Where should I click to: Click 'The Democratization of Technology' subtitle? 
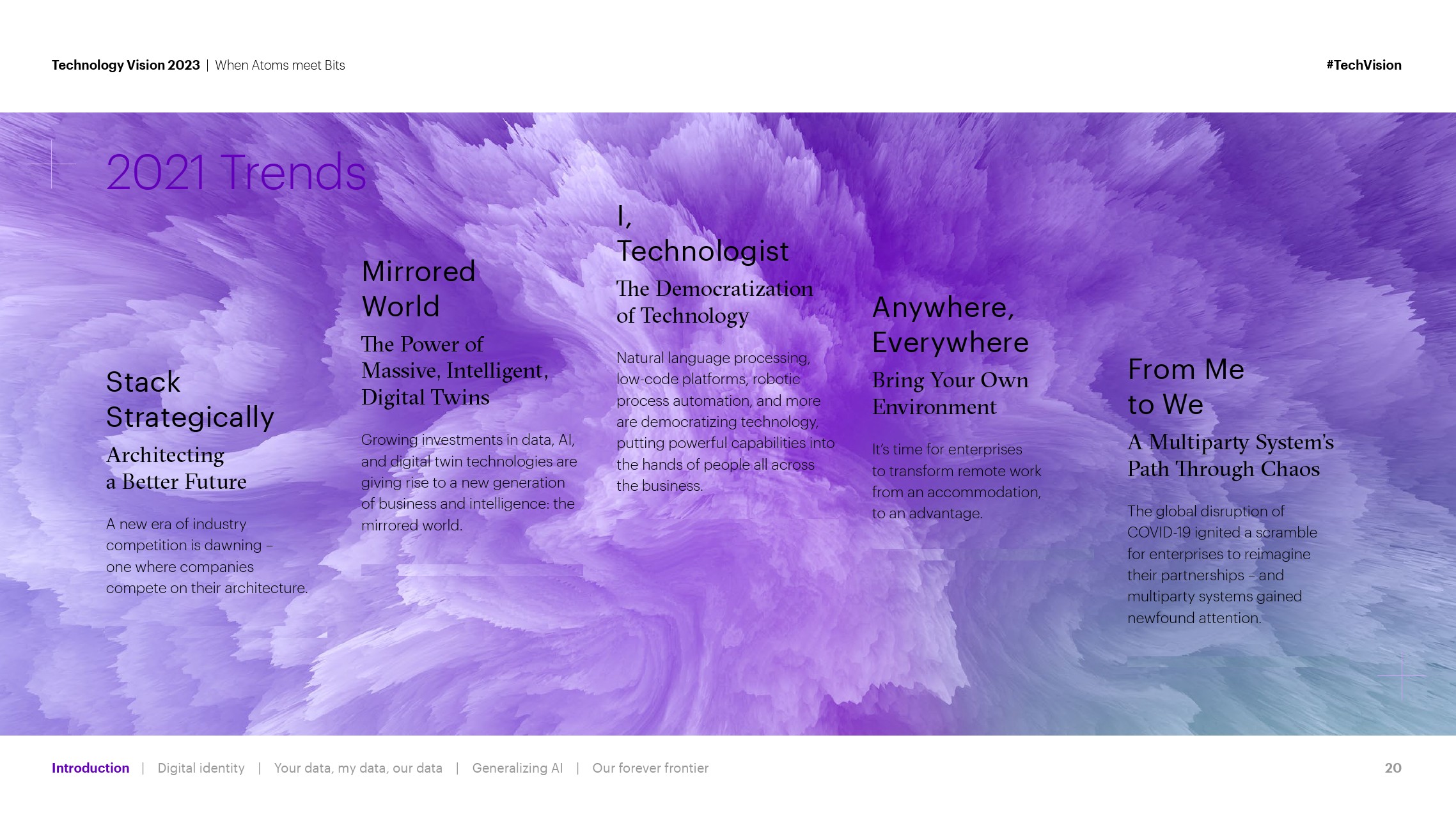click(x=714, y=302)
